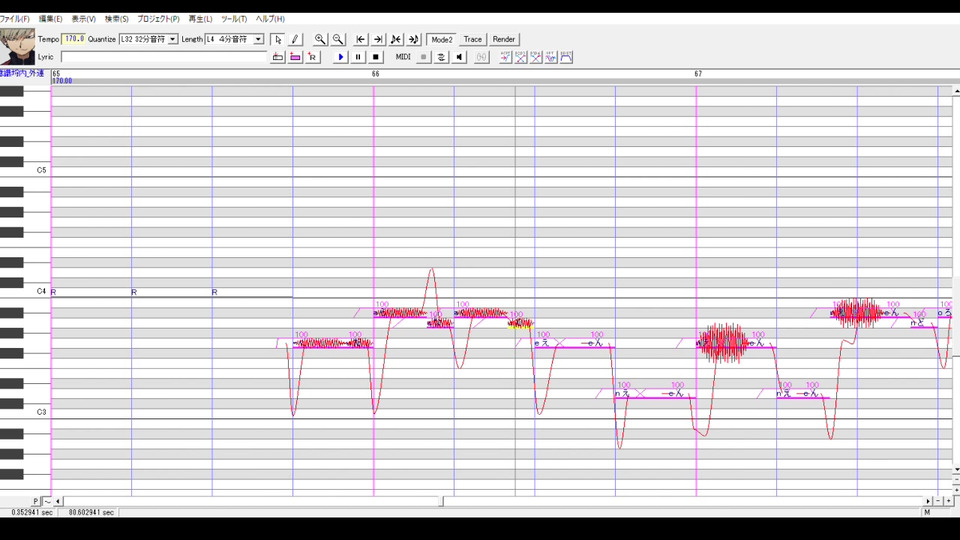The image size is (960, 540).
Task: Click the insert rest R icon
Action: (x=313, y=57)
